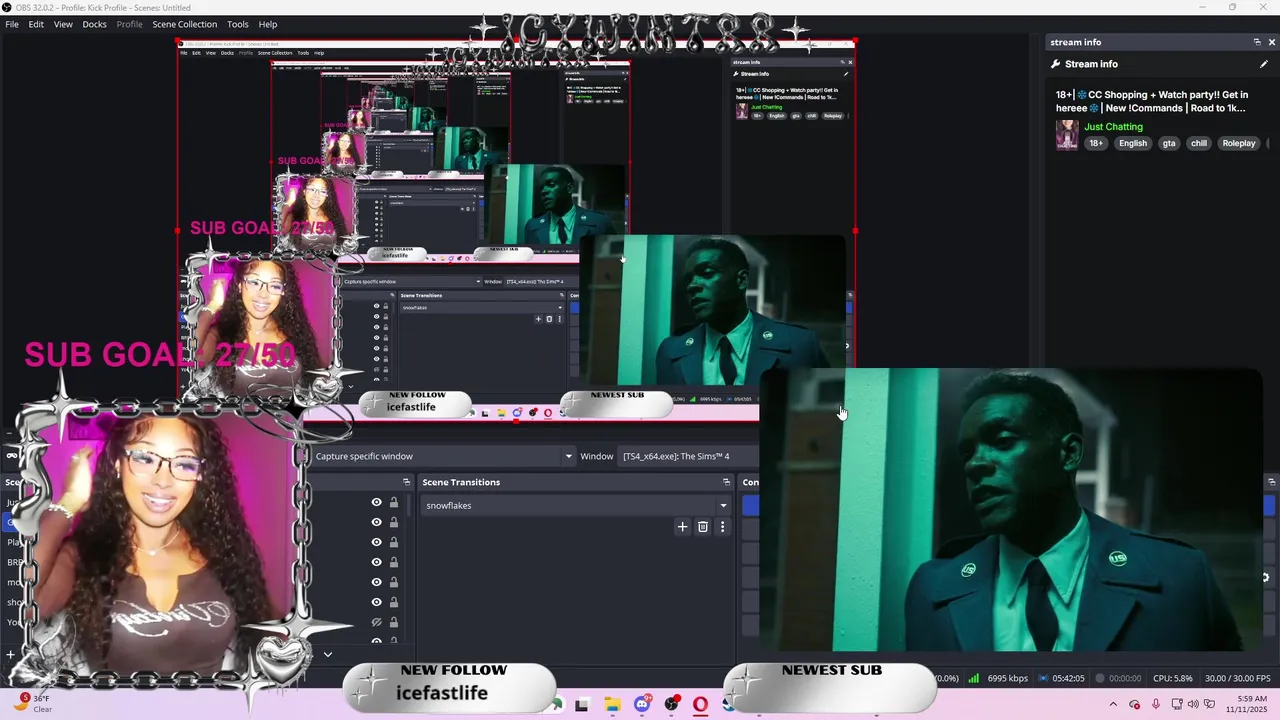Toggle visibility of the third source row
This screenshot has height=720, width=1280.
point(376,542)
